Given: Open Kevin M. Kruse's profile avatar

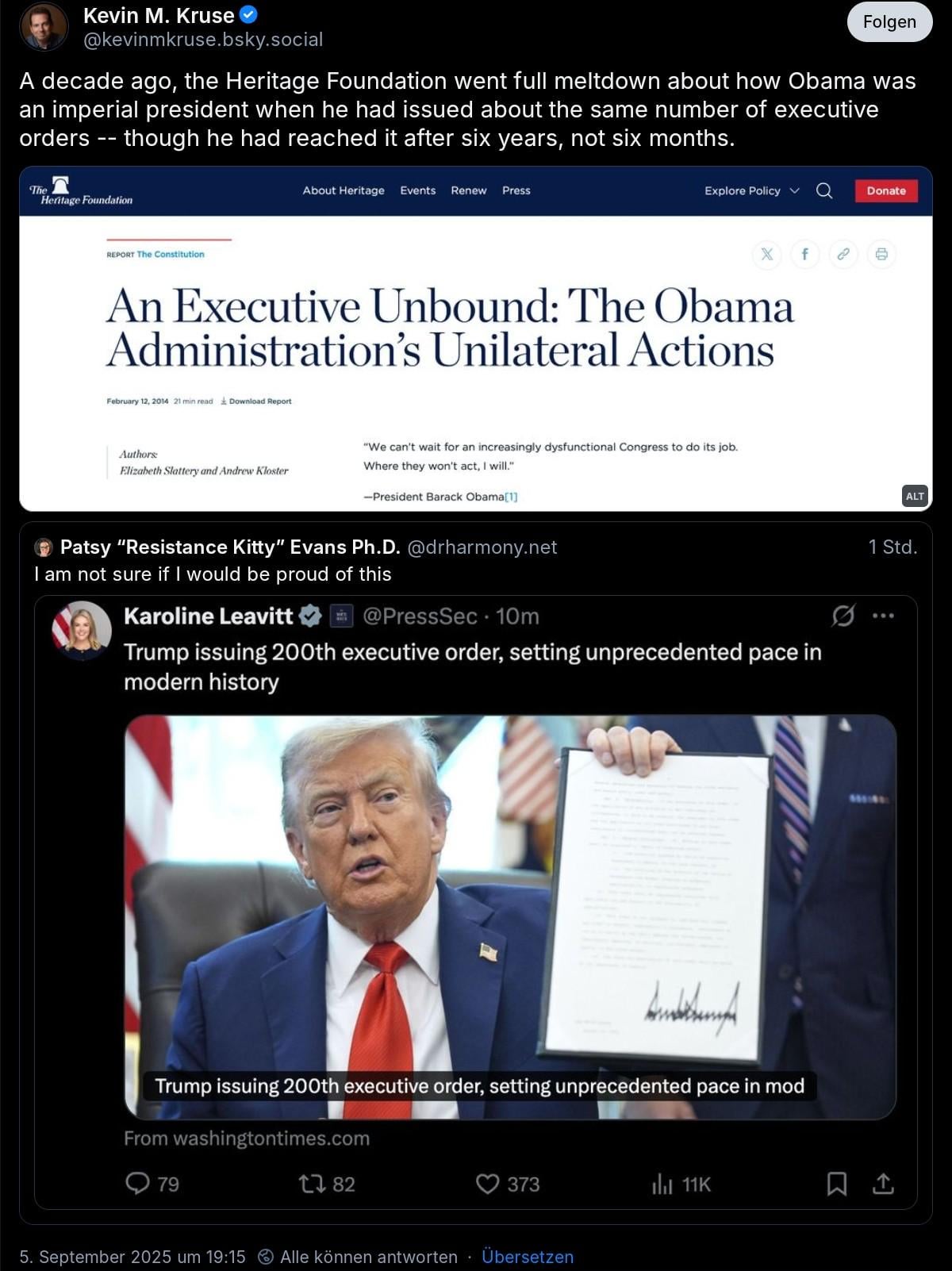Looking at the screenshot, I should [44, 26].
